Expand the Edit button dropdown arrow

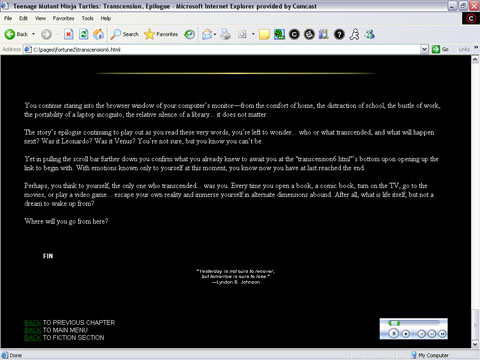point(253,34)
